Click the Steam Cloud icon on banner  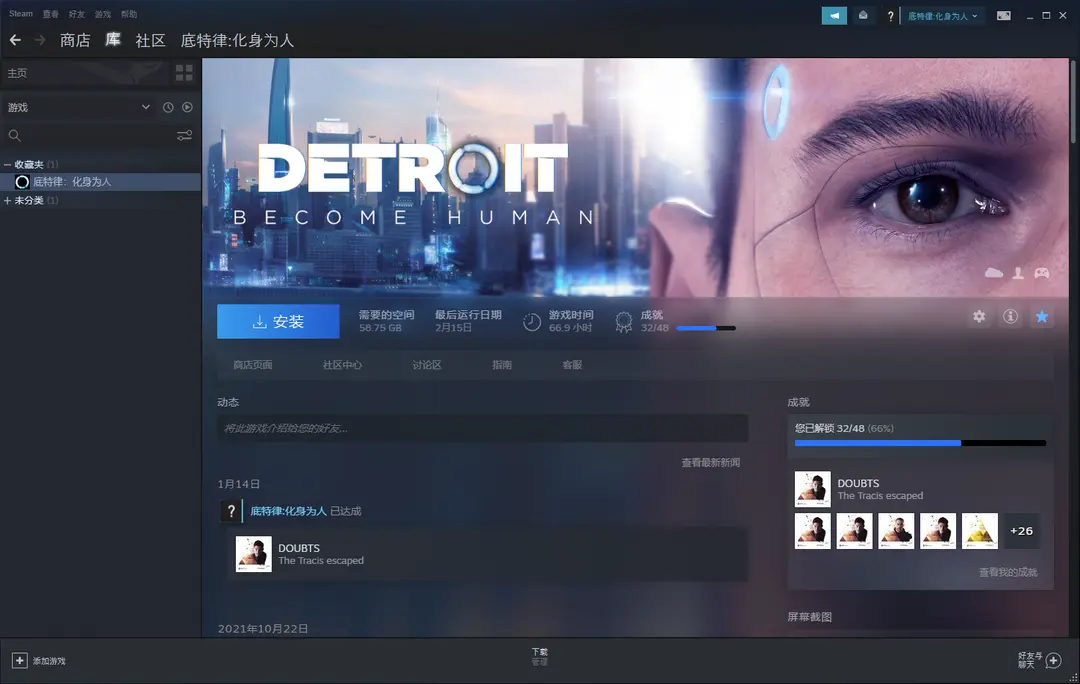coord(994,273)
